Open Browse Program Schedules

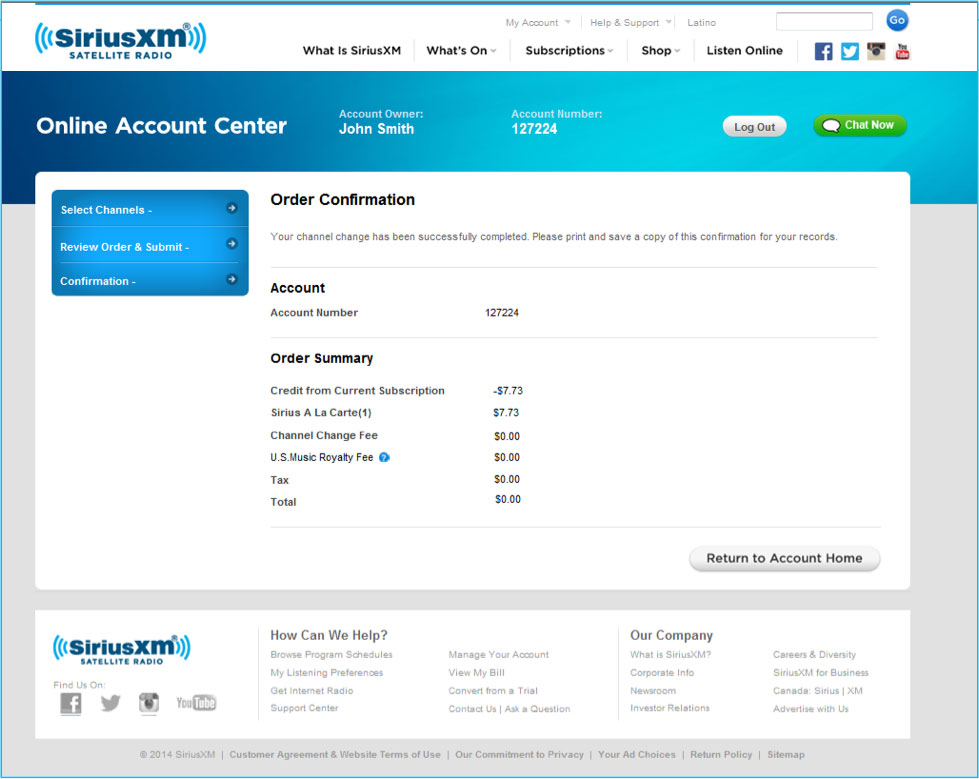click(332, 655)
